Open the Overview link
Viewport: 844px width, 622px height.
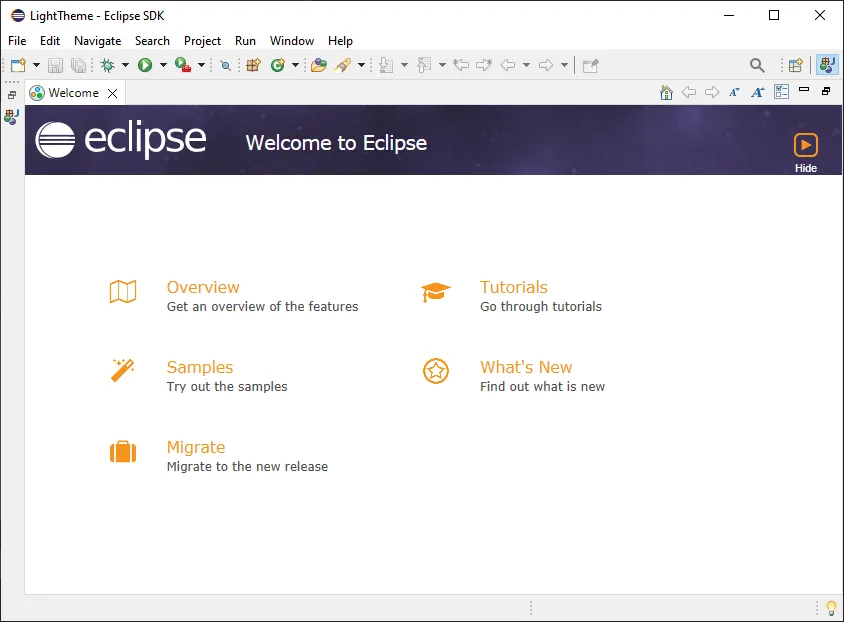pyautogui.click(x=203, y=287)
